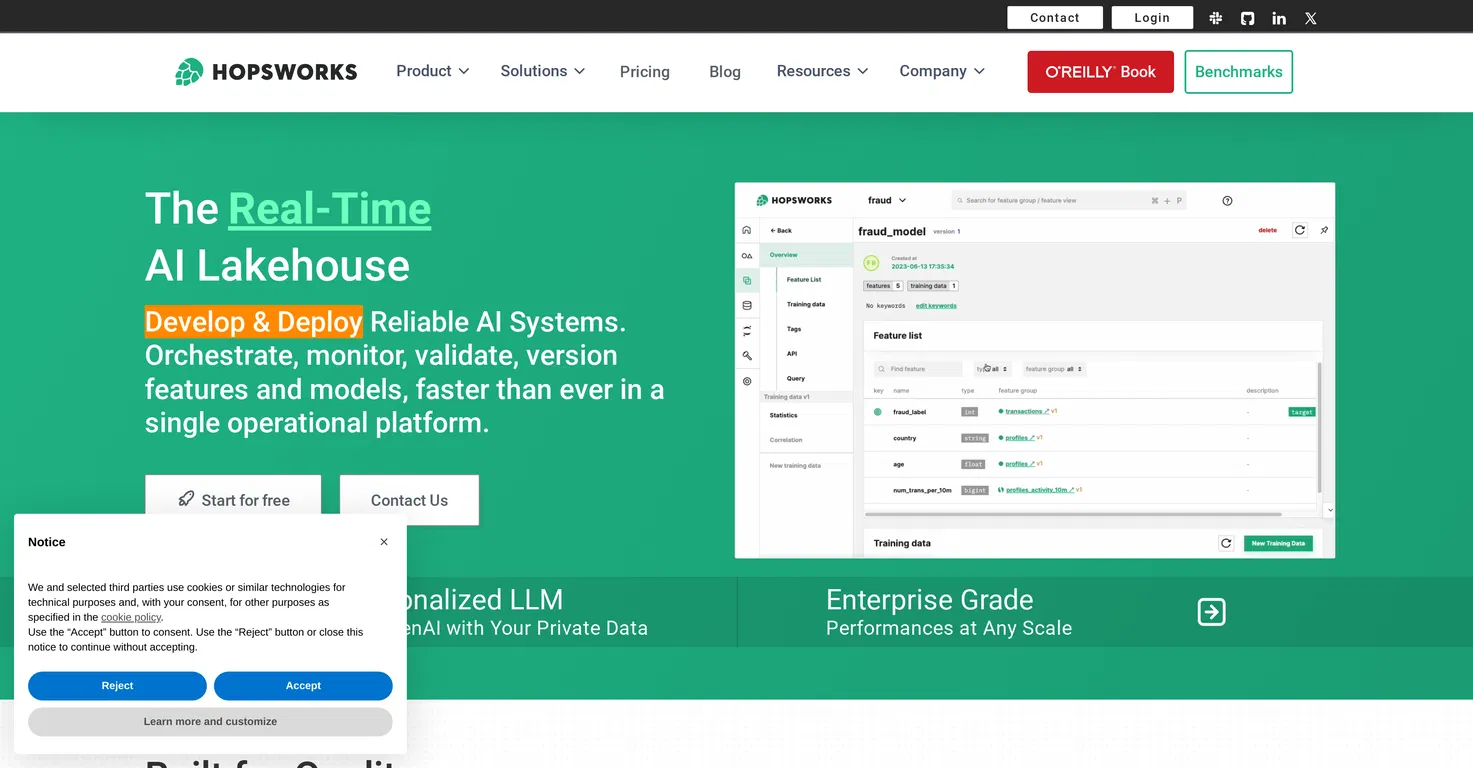This screenshot has height=768, width=1473.
Task: Expand the Product menu
Action: pyautogui.click(x=432, y=71)
